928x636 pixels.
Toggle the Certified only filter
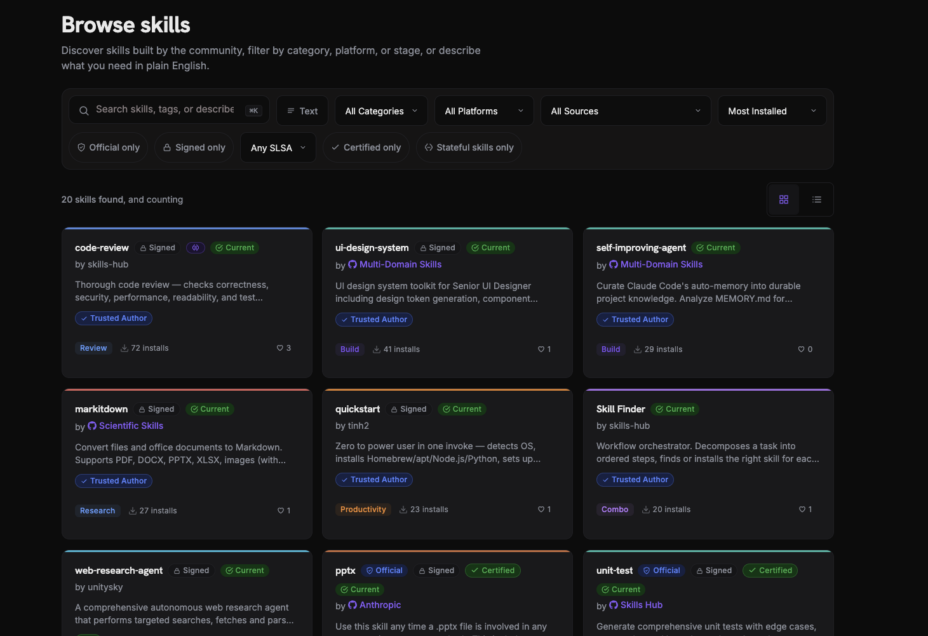coord(366,147)
